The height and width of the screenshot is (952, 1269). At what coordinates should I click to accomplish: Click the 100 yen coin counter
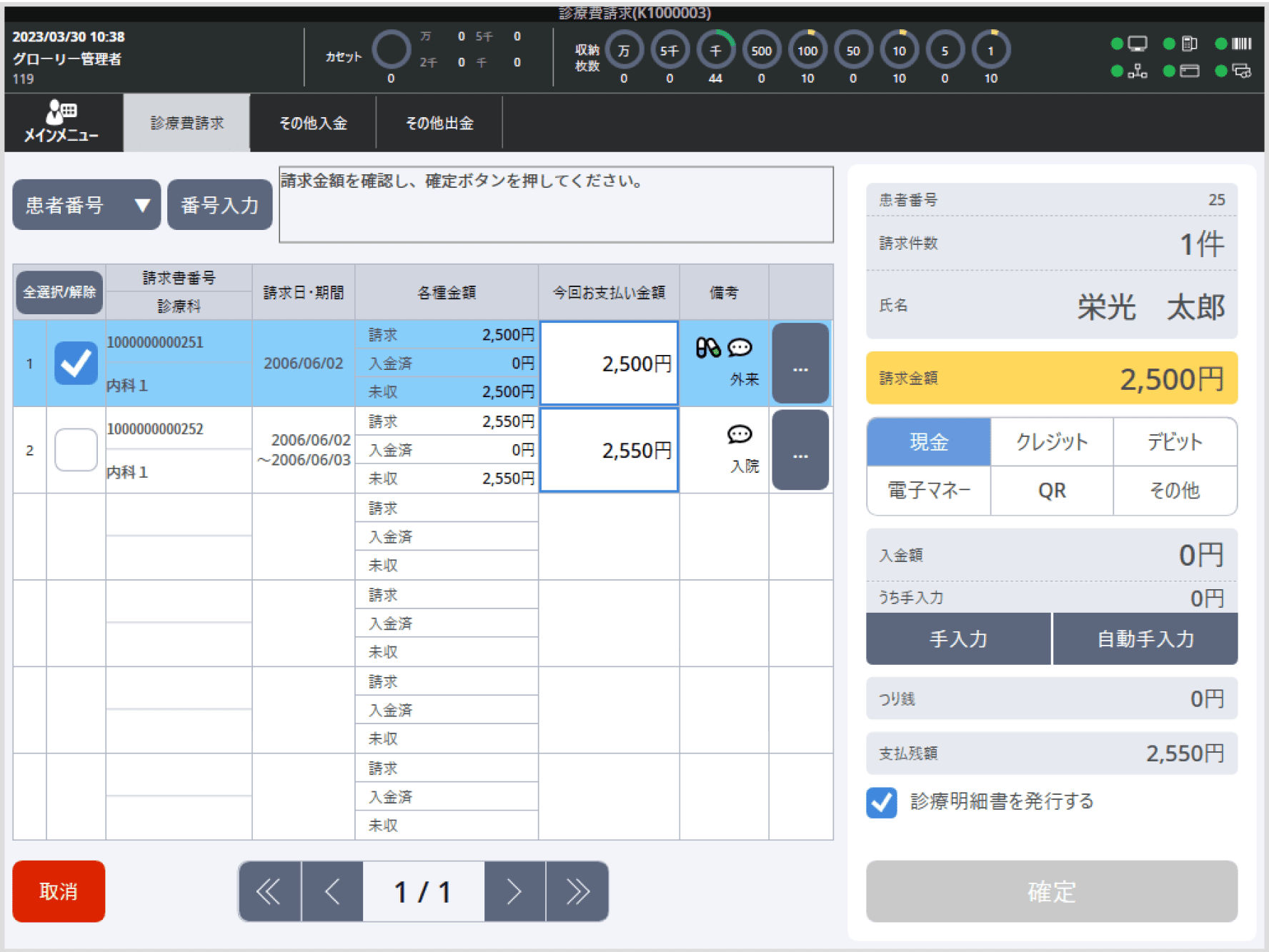coord(807,50)
